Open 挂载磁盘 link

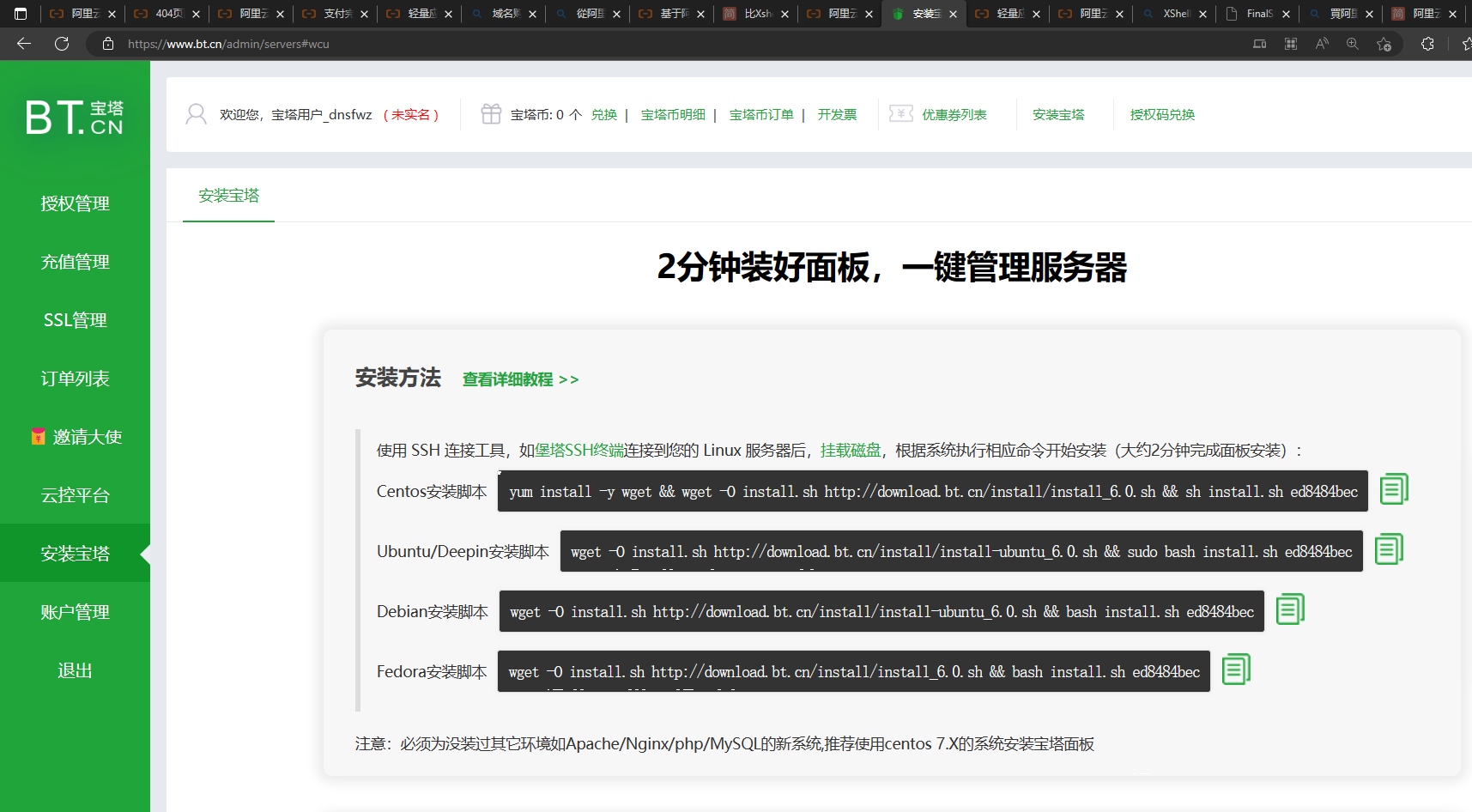click(x=851, y=451)
